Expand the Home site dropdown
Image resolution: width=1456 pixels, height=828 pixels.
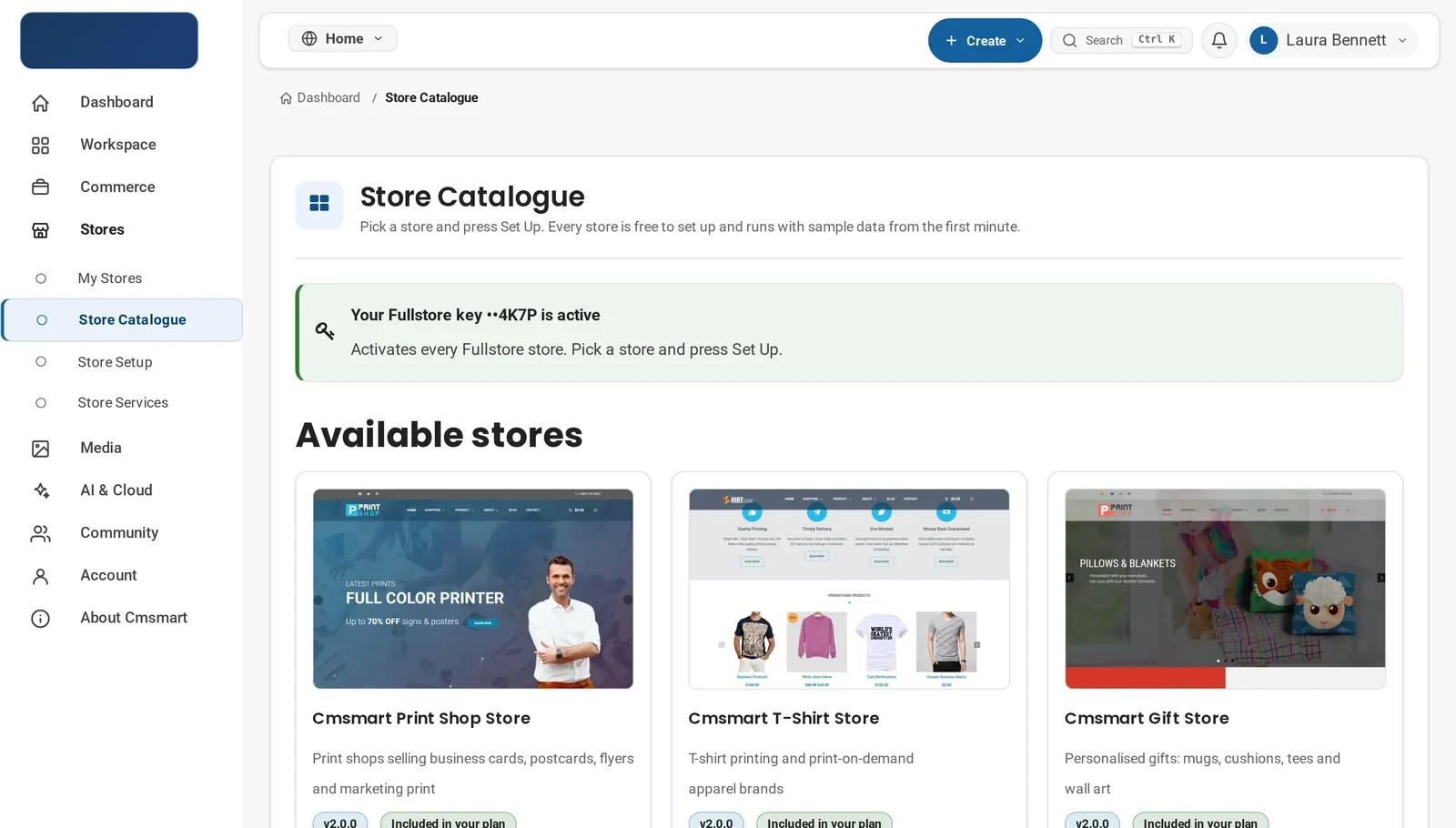coord(342,38)
